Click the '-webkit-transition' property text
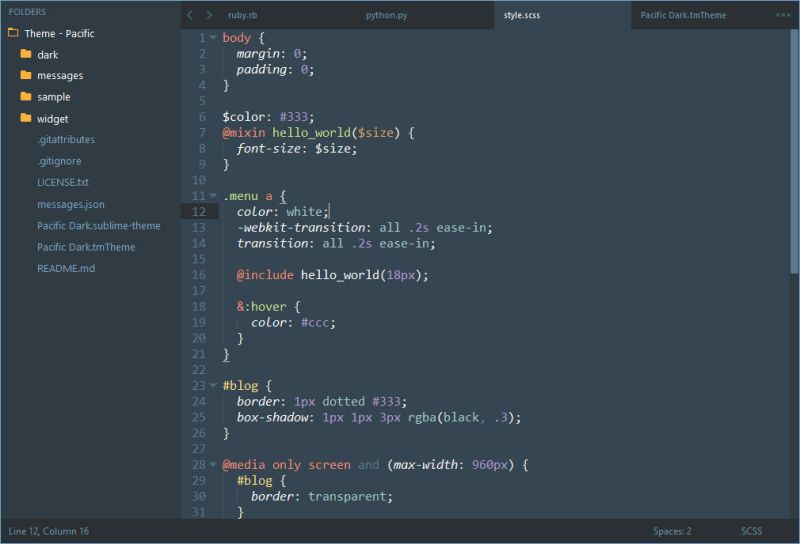Screen dimensions: 800x544 pos(301,227)
